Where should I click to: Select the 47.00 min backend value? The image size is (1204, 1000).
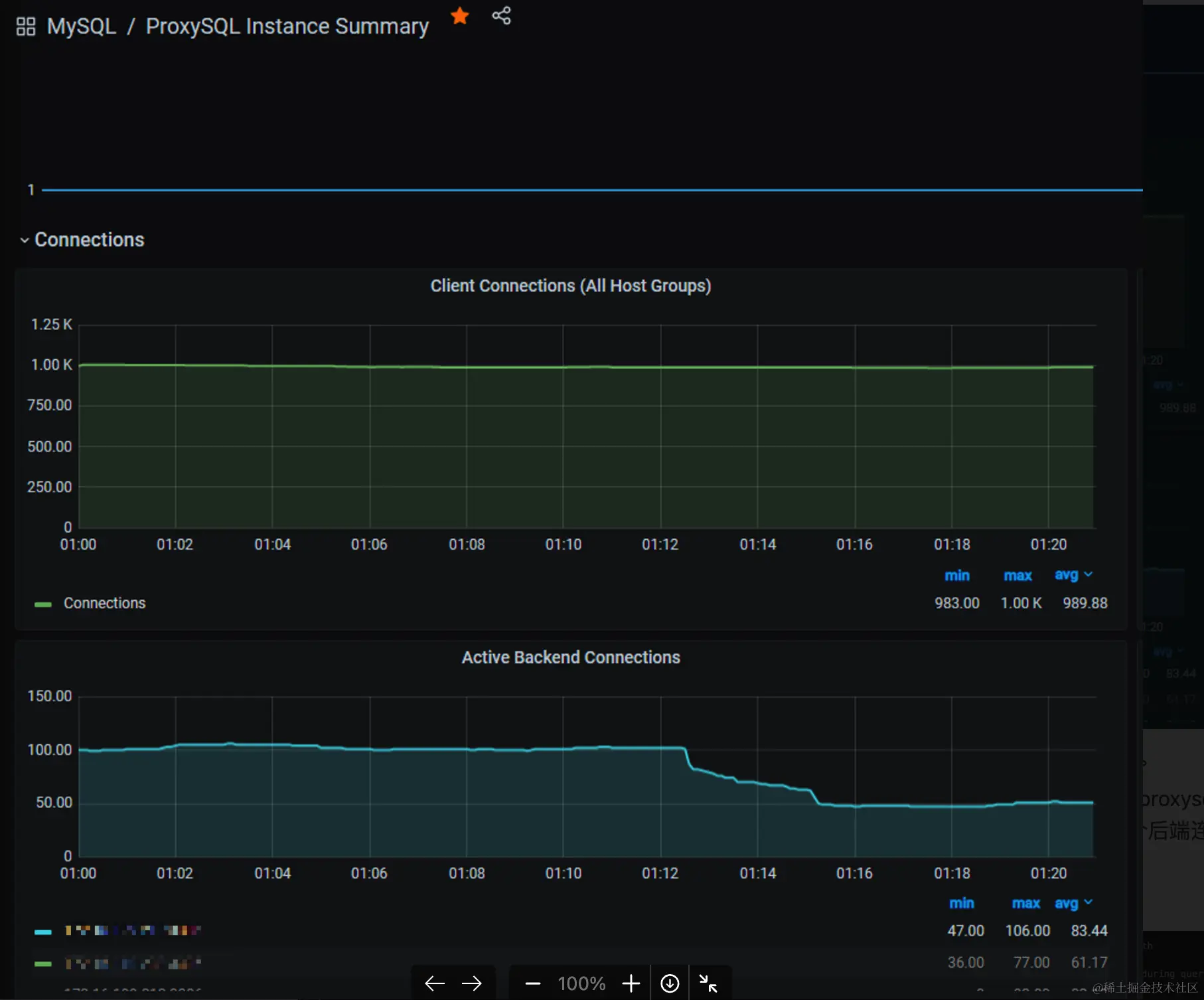[966, 931]
